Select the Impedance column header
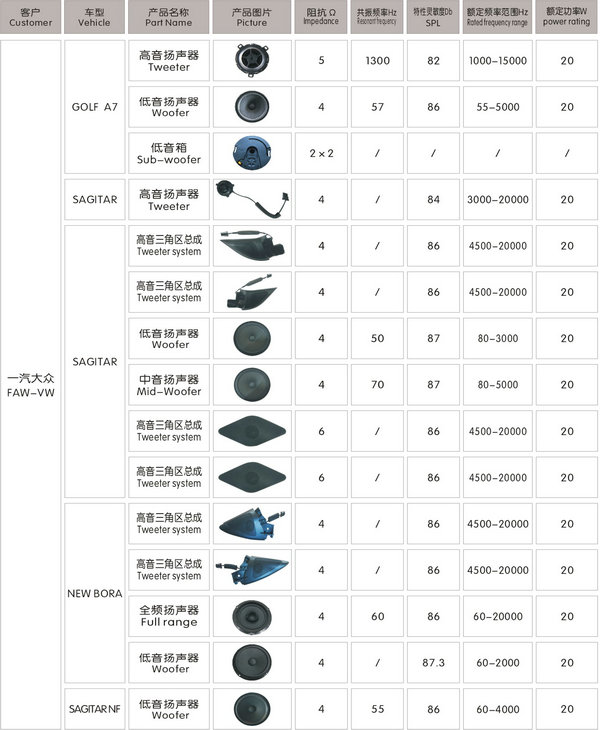600x730 pixels. click(321, 16)
